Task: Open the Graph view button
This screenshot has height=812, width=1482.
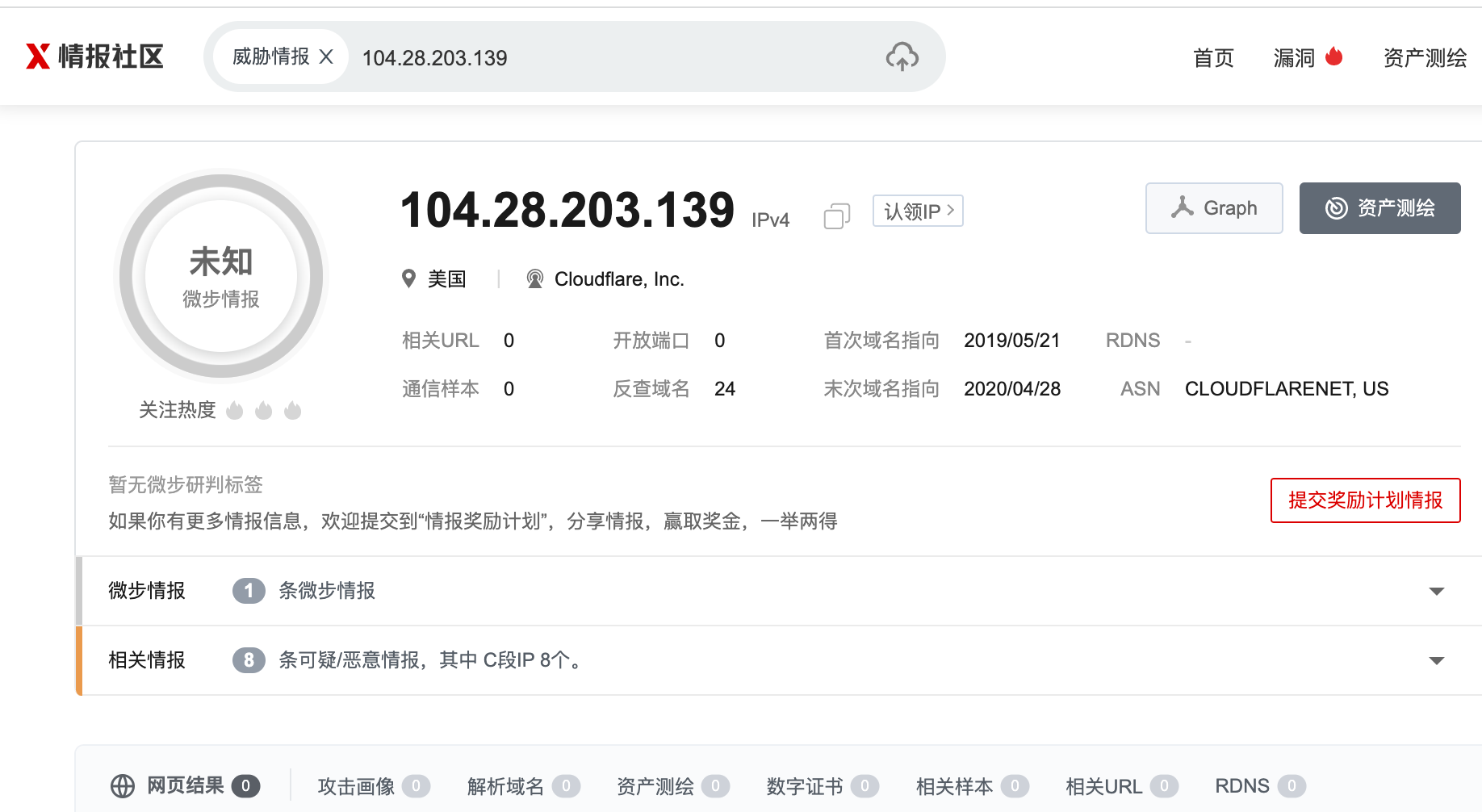Action: point(1214,208)
